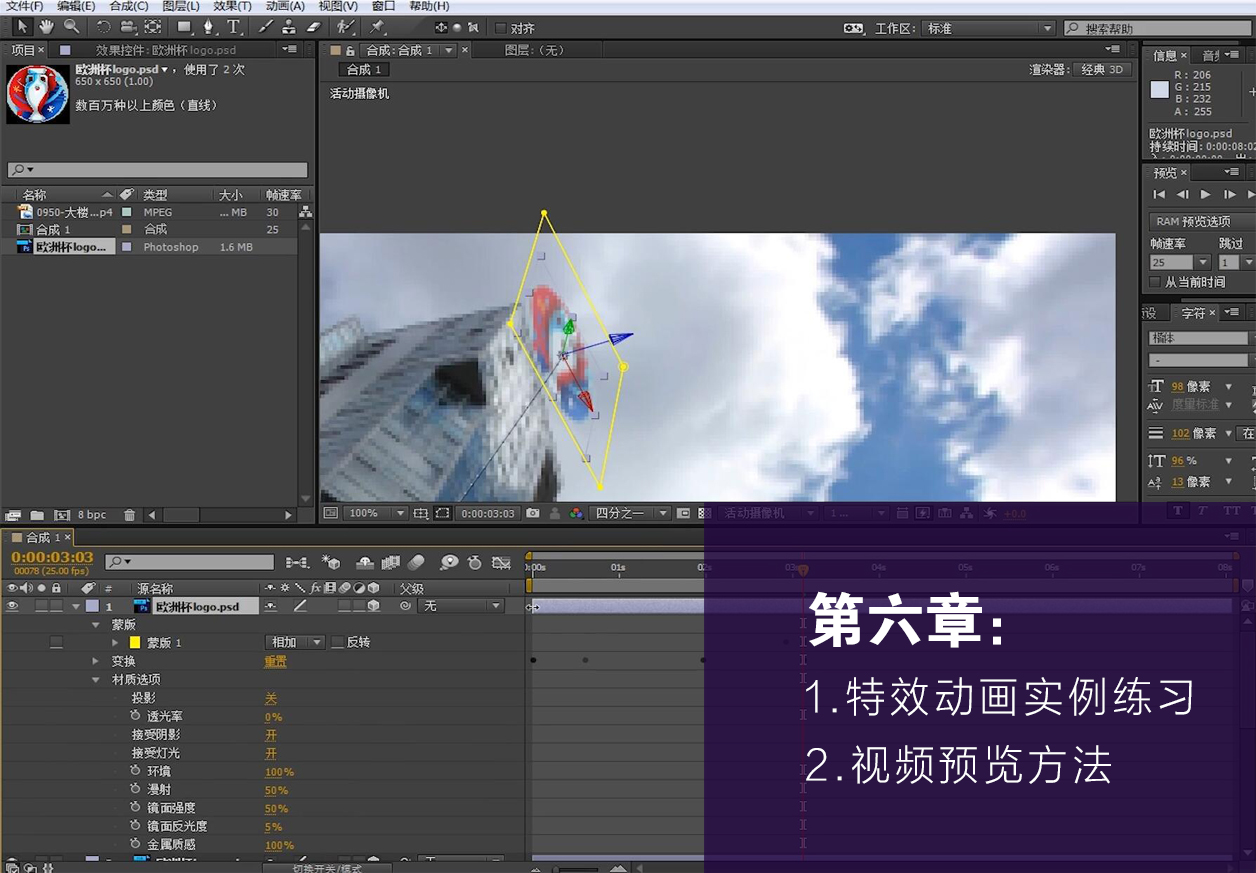Select the Brush tool

click(x=265, y=27)
